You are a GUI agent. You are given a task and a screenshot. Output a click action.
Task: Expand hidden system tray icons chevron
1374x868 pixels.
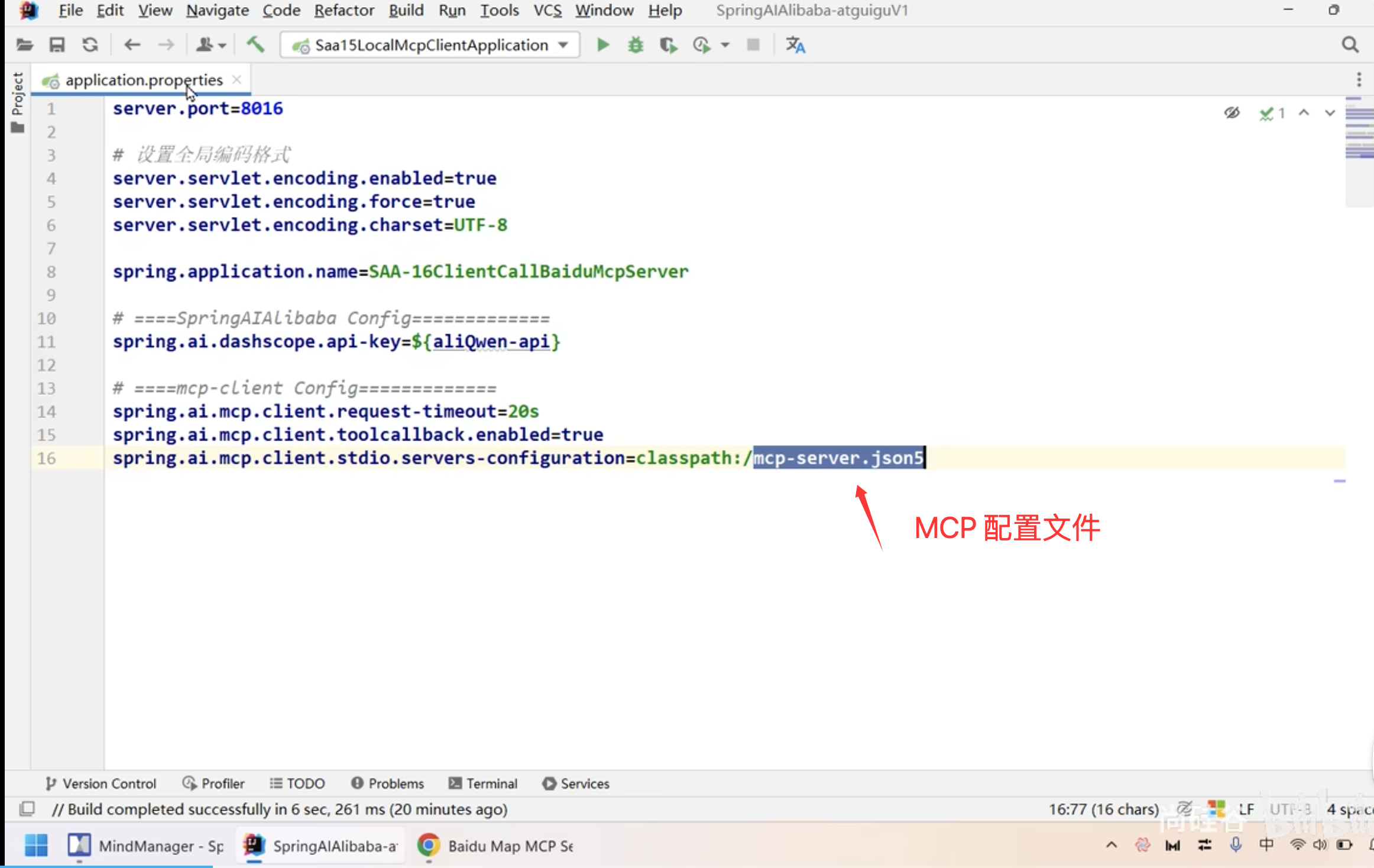(1111, 846)
